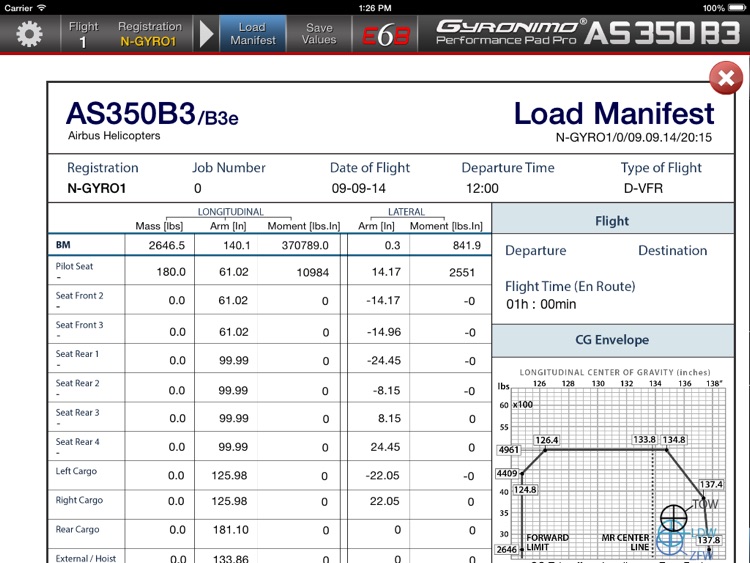Tap the 1:26 PM clock in status bar
The image size is (750, 563).
[375, 8]
